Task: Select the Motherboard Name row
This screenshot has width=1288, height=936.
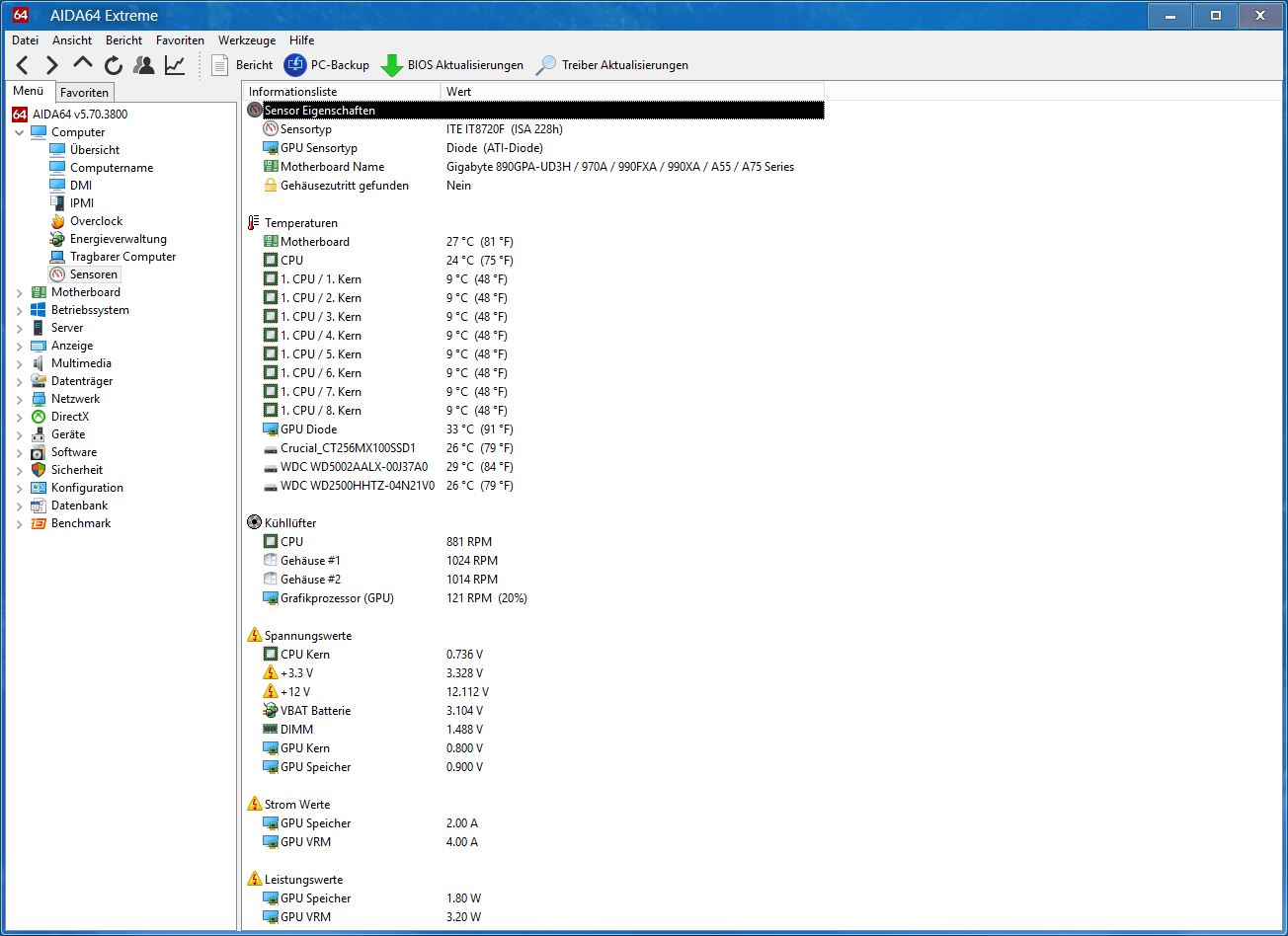Action: coord(534,167)
